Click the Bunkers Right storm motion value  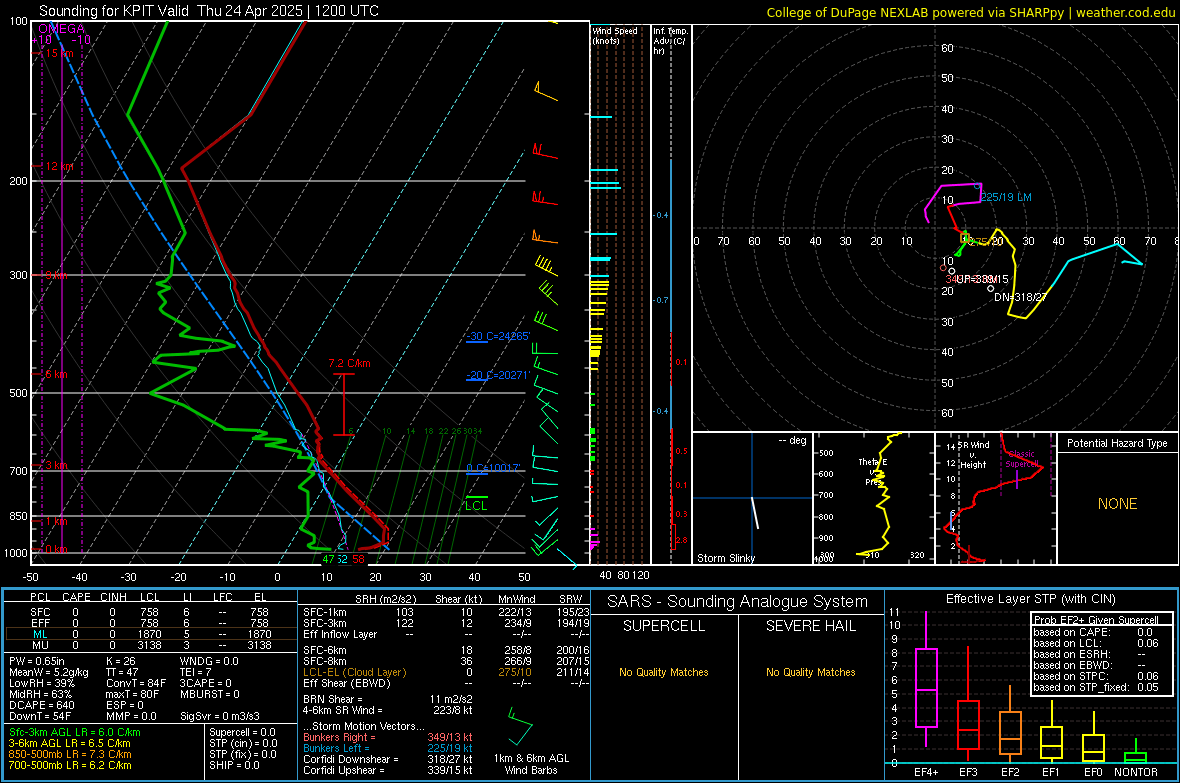[x=449, y=737]
